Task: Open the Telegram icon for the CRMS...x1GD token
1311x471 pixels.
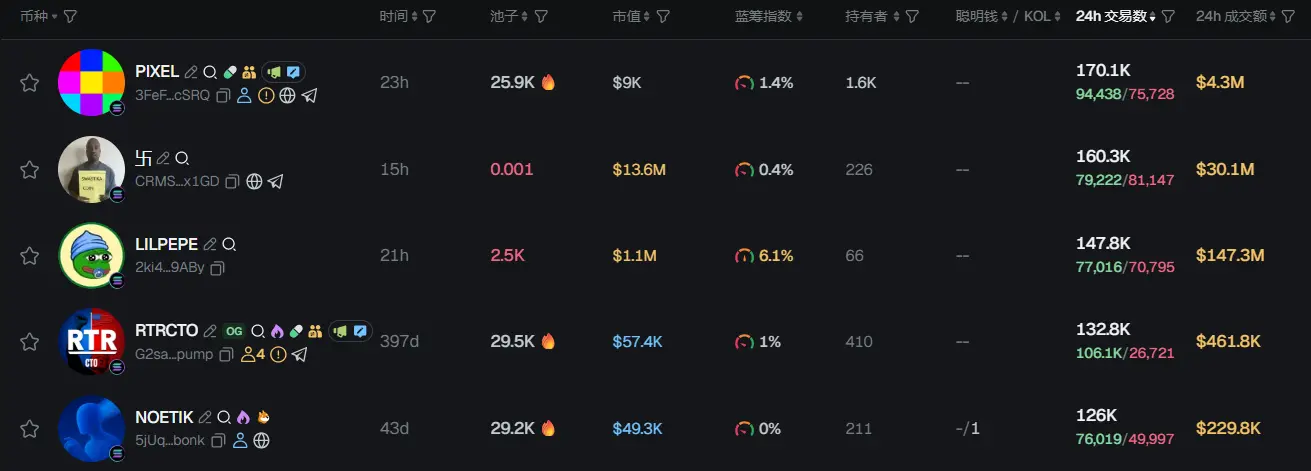Action: 276,182
